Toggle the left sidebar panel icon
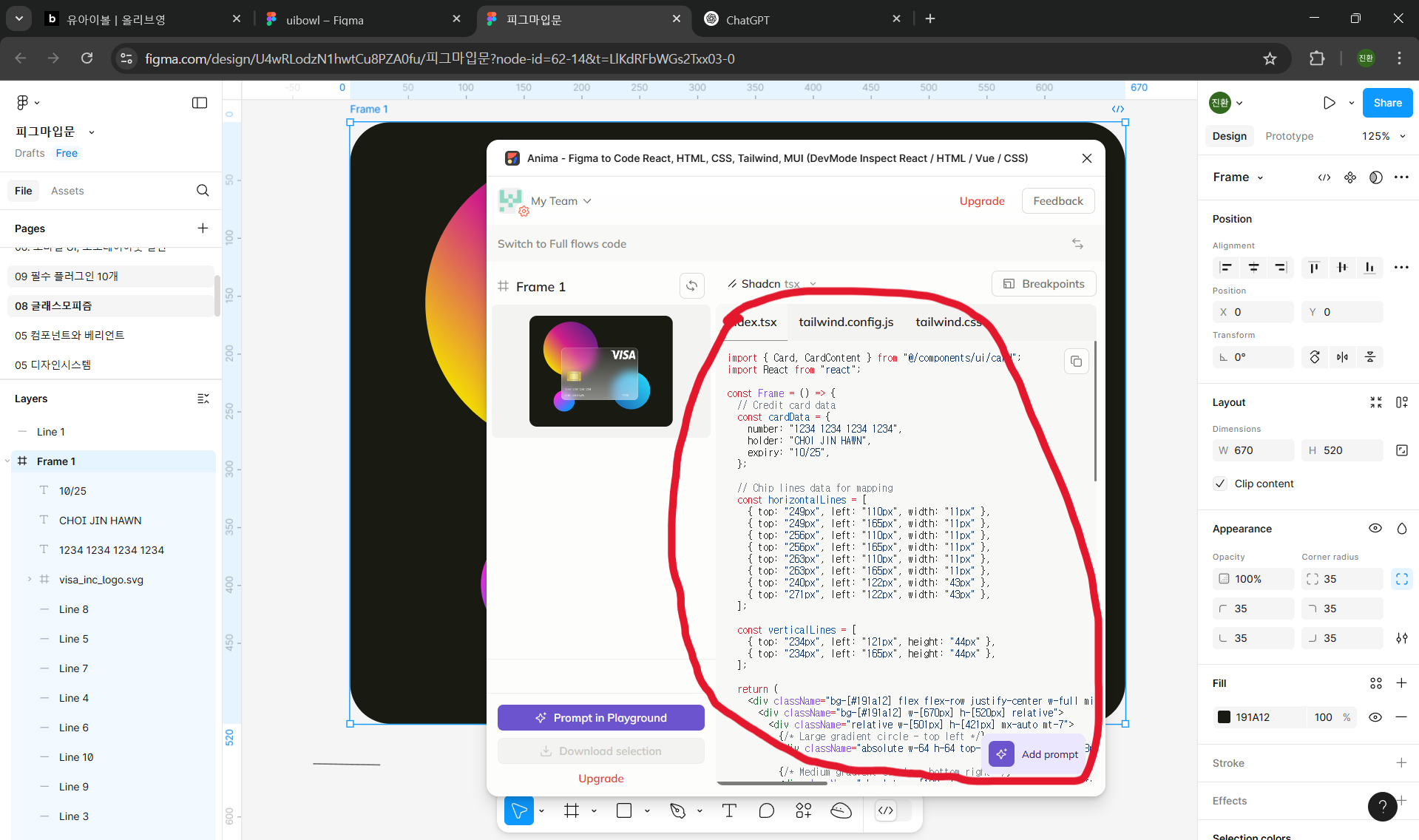The width and height of the screenshot is (1419, 840). coord(200,103)
